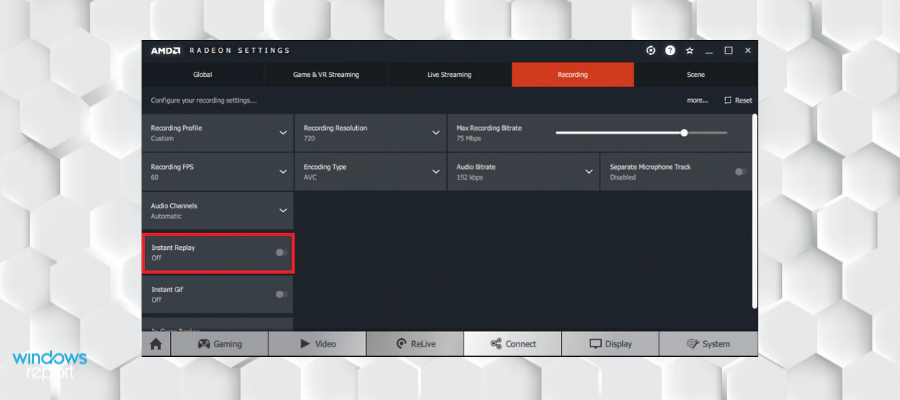Switch to the Game & VR Streaming tab

(326, 75)
